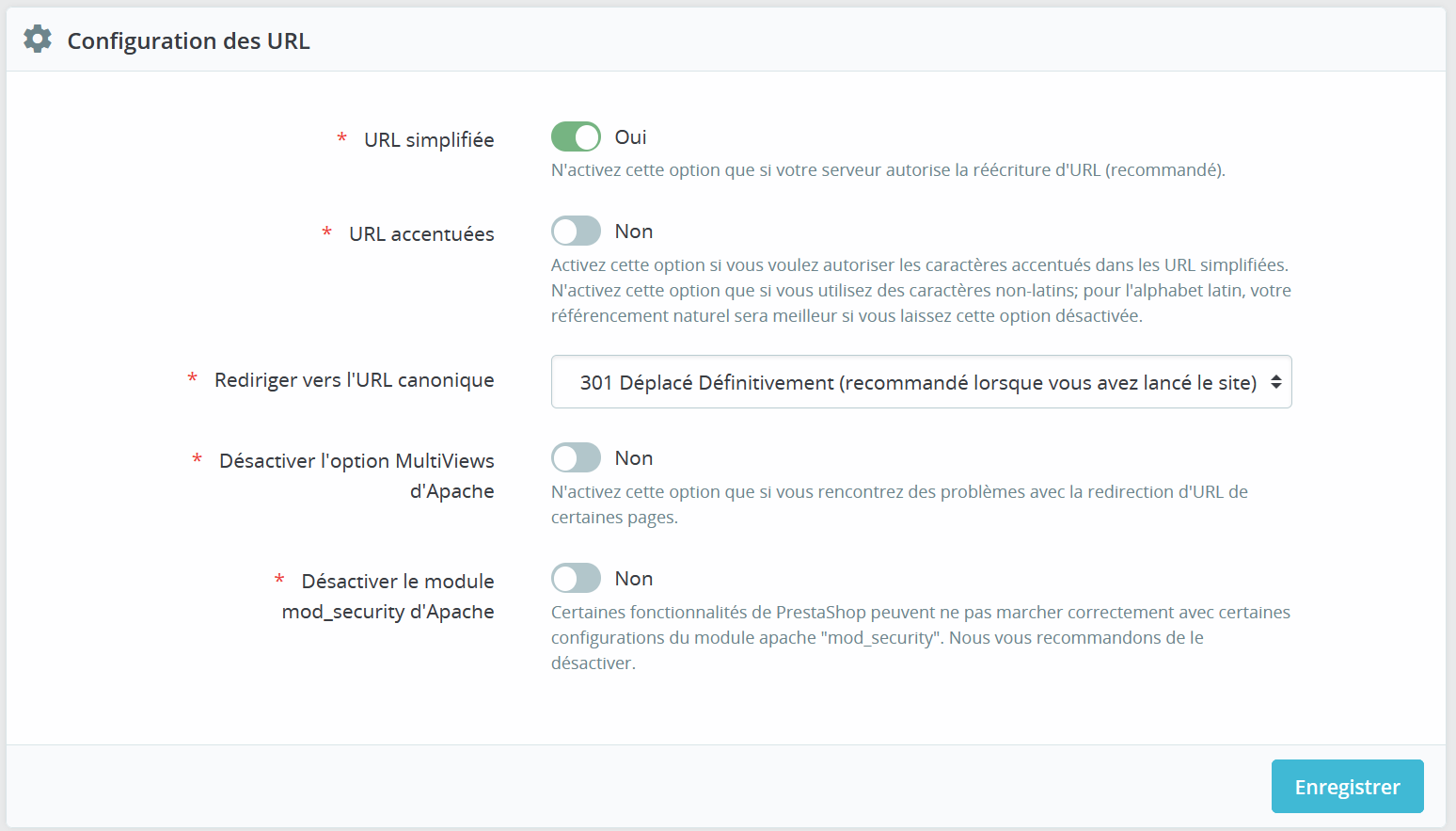Screen dimensions: 1456x831
Task: Click the help text about redirection d'URL problems
Action: pyautogui.click(x=899, y=503)
